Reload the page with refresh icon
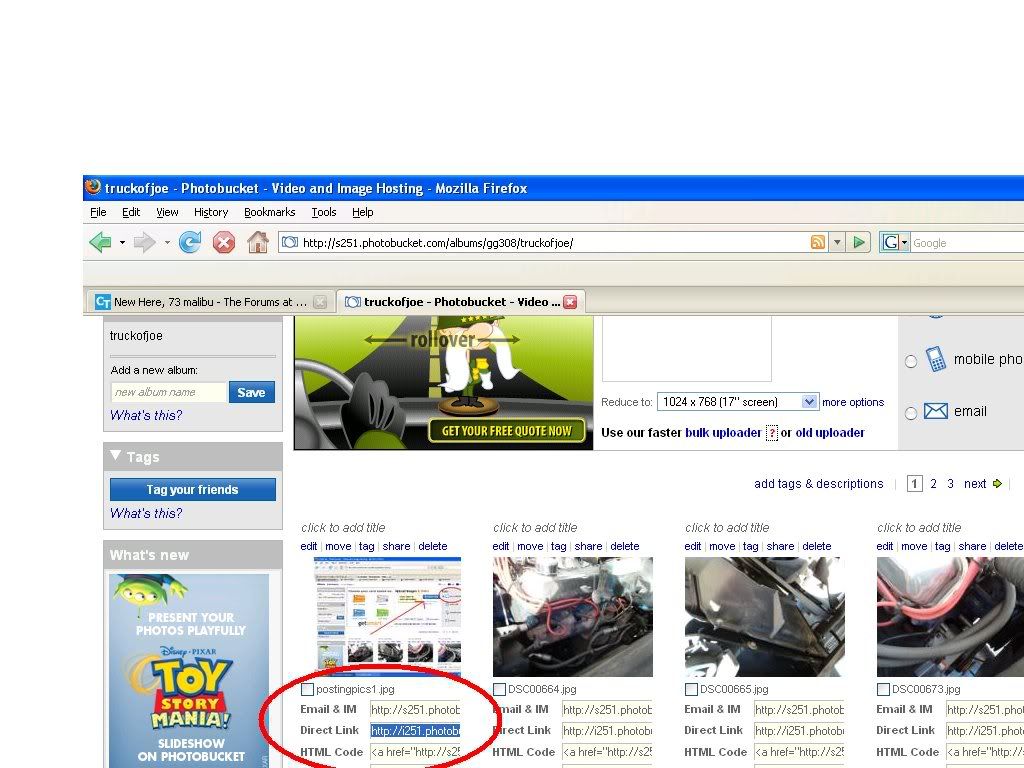Screen dimensions: 1024x768 (x=190, y=243)
